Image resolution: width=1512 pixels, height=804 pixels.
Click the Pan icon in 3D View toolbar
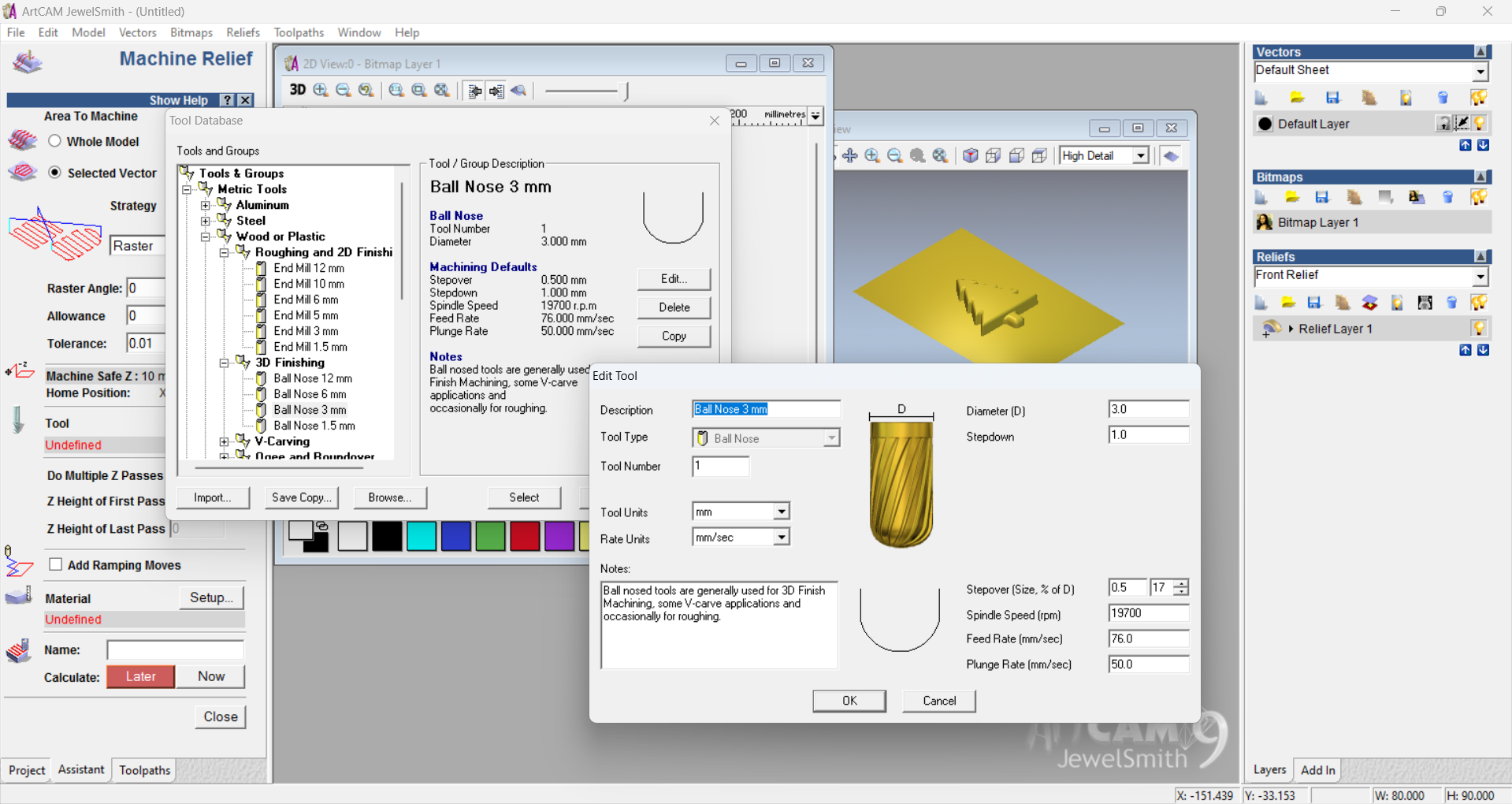coord(849,155)
